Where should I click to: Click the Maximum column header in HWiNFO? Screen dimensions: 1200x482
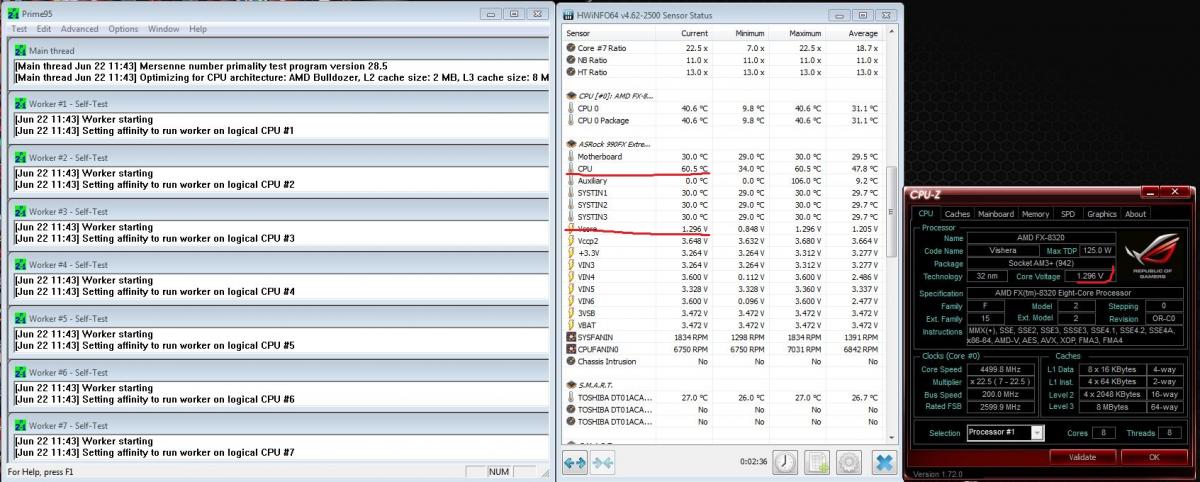click(x=795, y=33)
